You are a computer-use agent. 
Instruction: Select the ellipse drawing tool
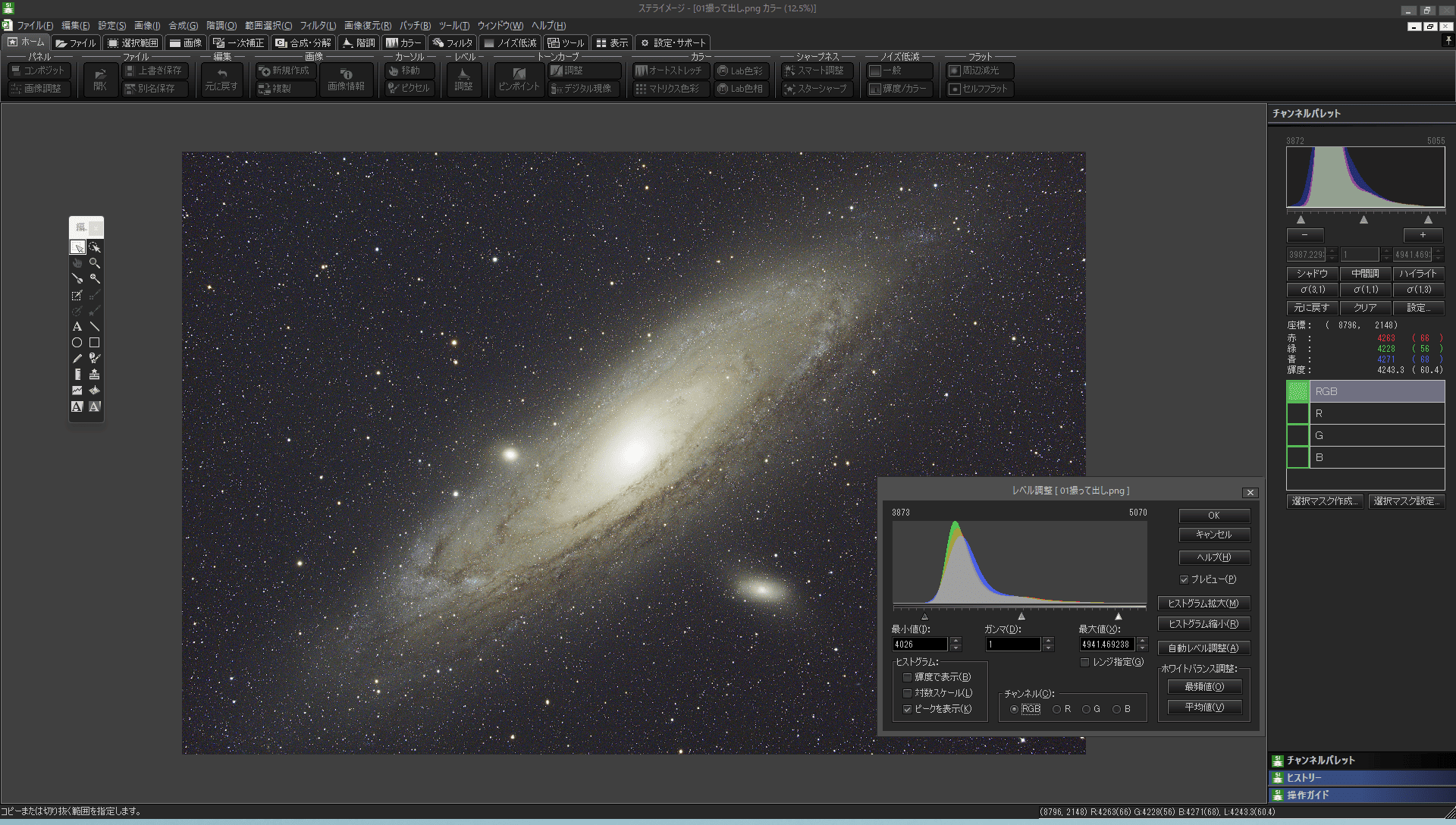pos(77,343)
